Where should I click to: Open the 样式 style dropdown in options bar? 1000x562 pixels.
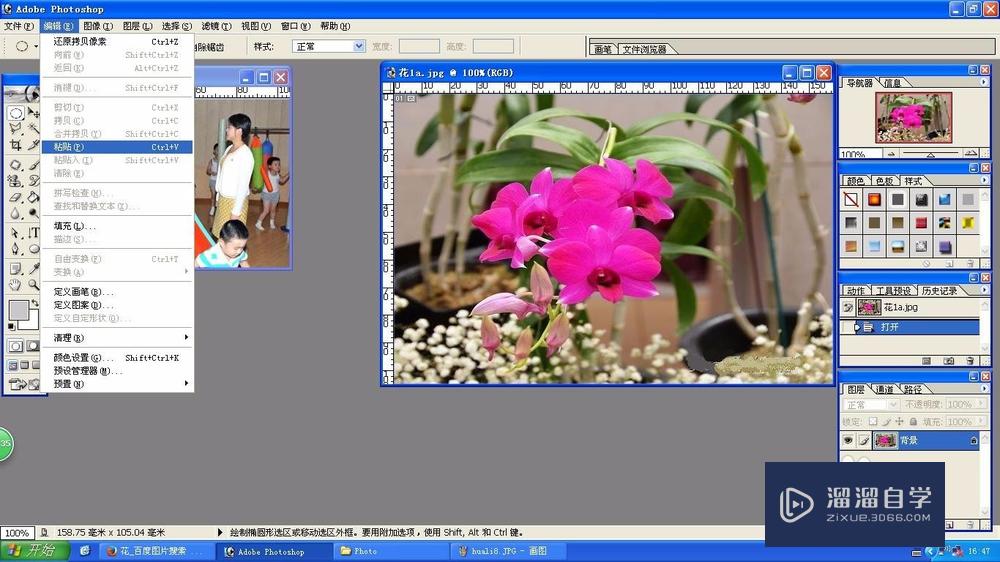click(x=359, y=46)
